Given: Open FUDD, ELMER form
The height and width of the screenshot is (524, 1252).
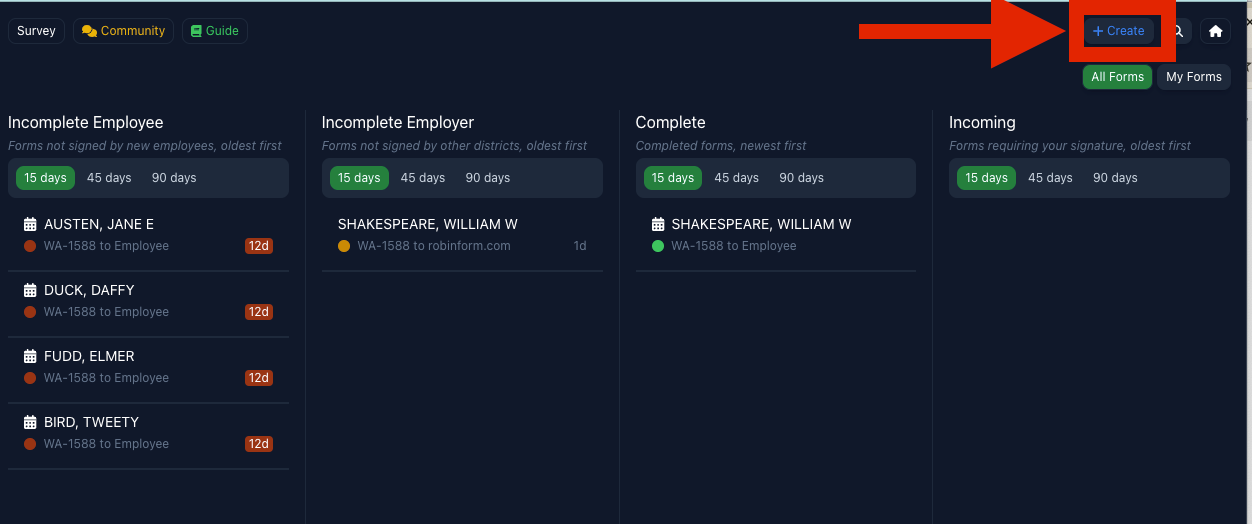Looking at the screenshot, I should pos(148,367).
